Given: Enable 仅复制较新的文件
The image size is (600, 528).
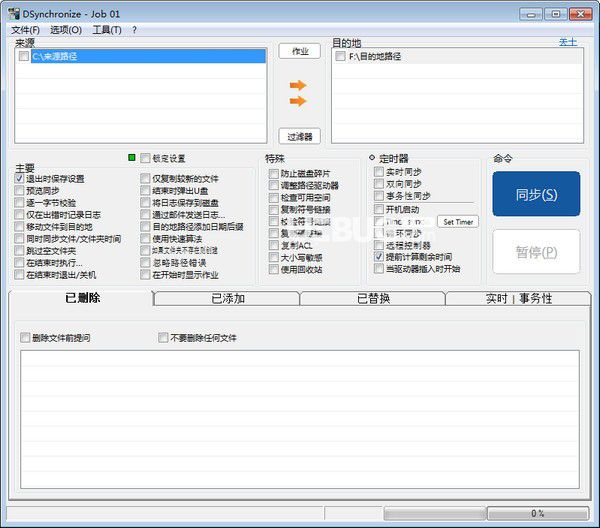Looking at the screenshot, I should coord(145,178).
